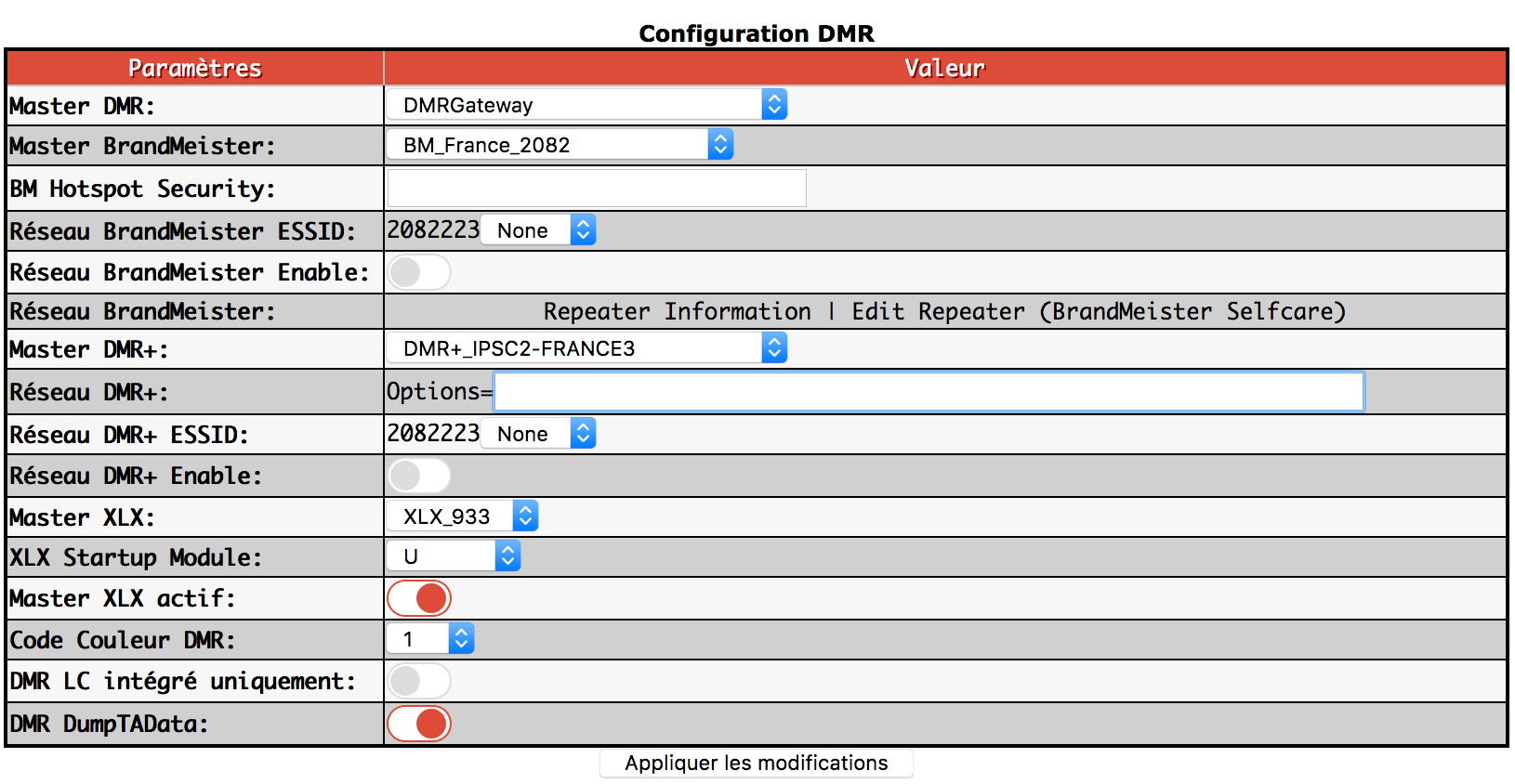Click the Master DMR: label
The image size is (1515, 784).
pos(83,106)
